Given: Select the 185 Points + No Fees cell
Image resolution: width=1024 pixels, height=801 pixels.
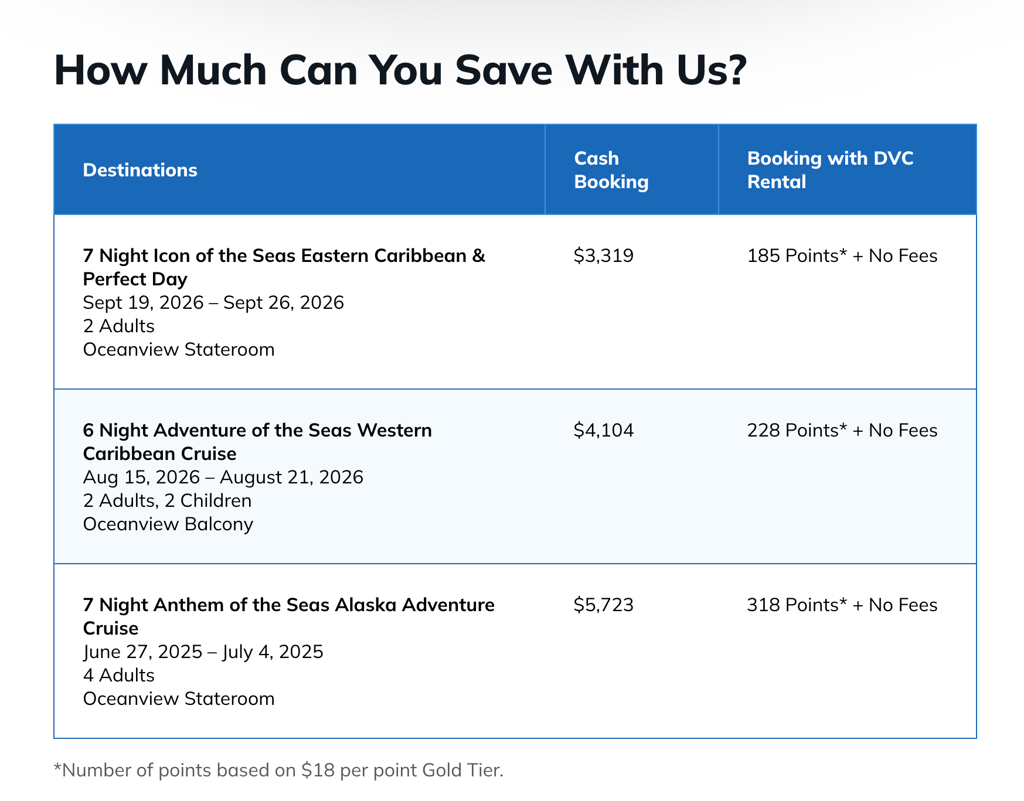Looking at the screenshot, I should (842, 256).
